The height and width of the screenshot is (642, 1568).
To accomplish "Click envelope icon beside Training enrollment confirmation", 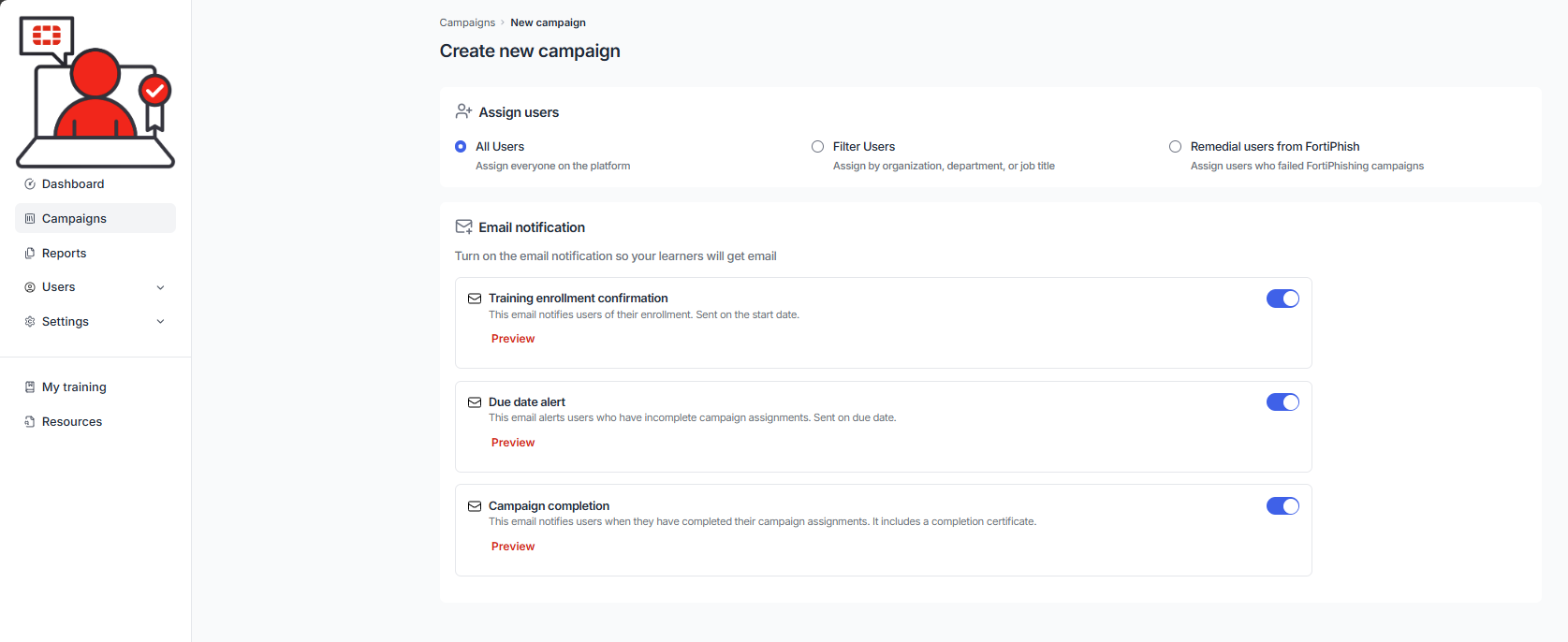I will point(475,299).
